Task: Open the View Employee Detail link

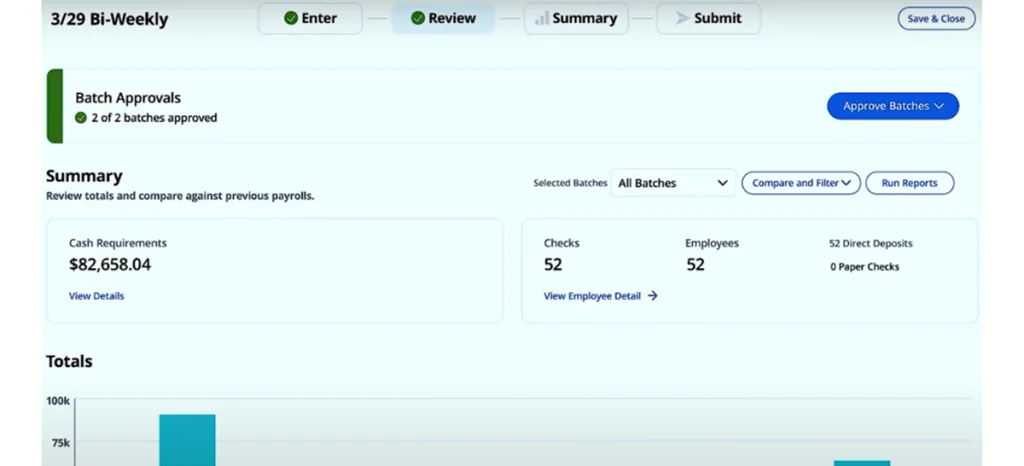Action: tap(592, 296)
